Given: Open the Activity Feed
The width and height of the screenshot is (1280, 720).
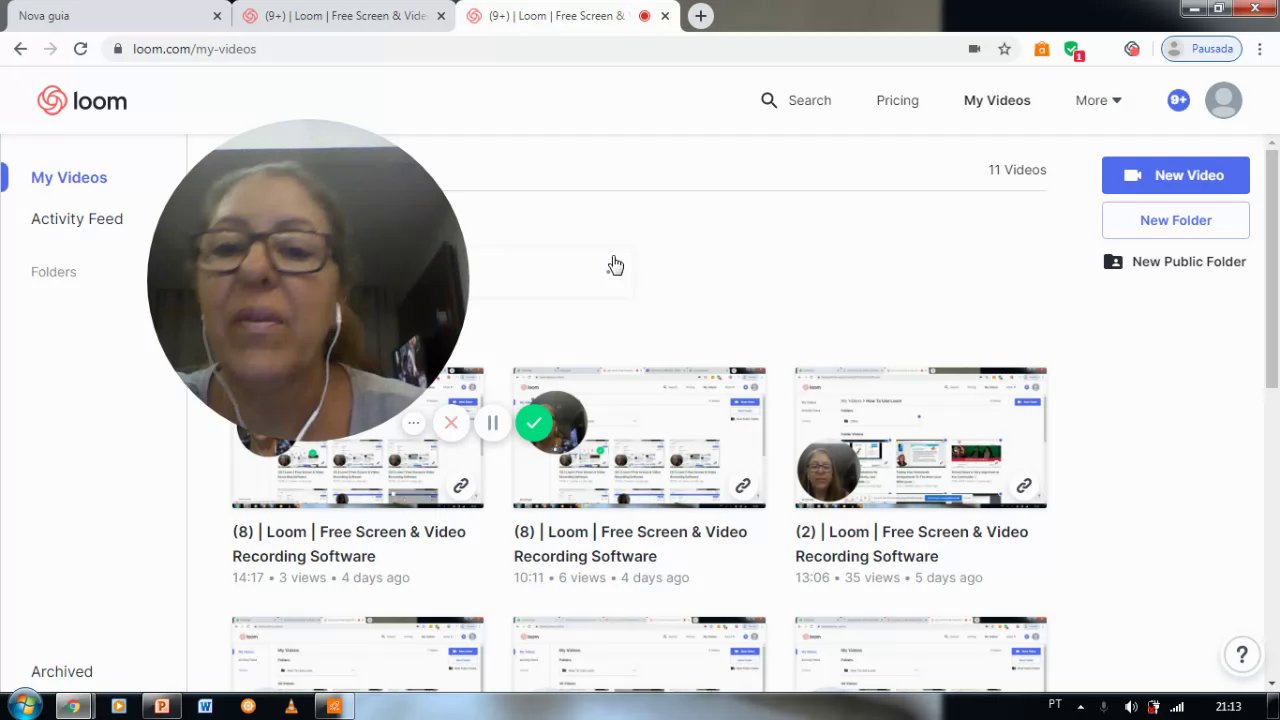Looking at the screenshot, I should click(x=77, y=218).
